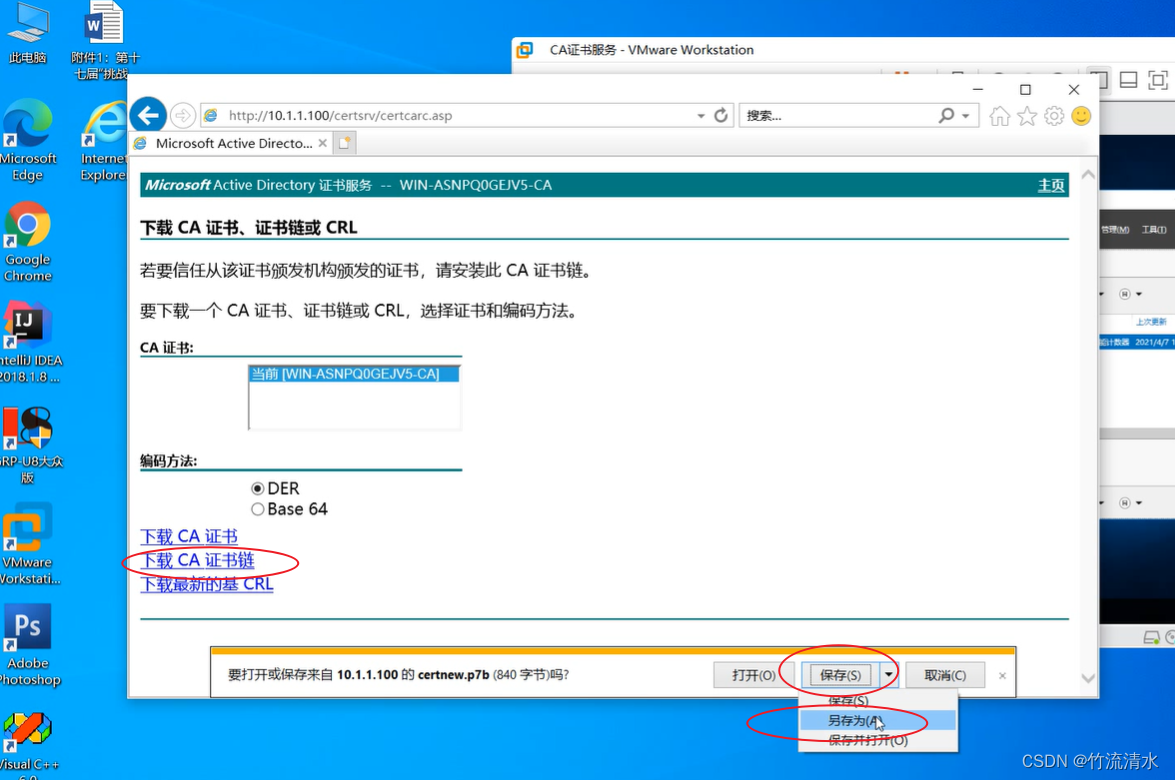Click the smiley feedback icon

point(1081,116)
